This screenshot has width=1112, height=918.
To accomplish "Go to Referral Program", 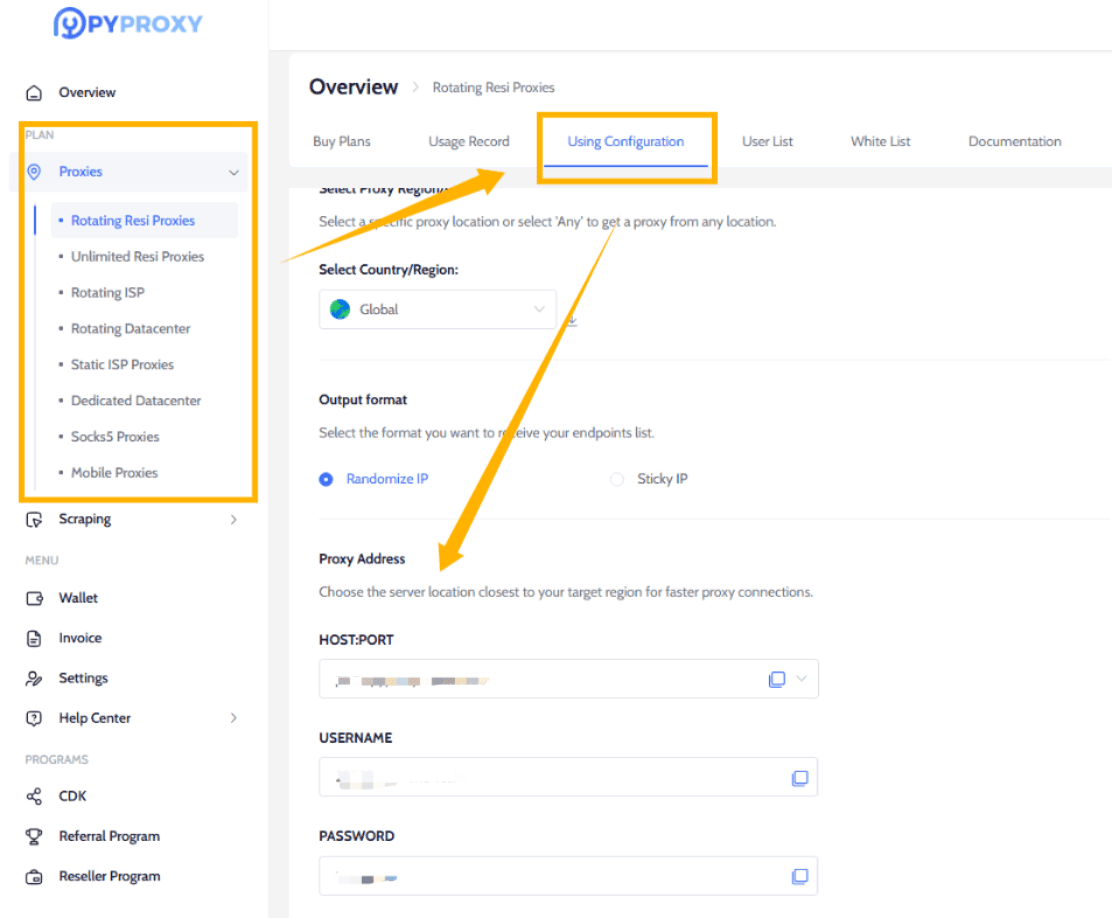I will pyautogui.click(x=109, y=836).
